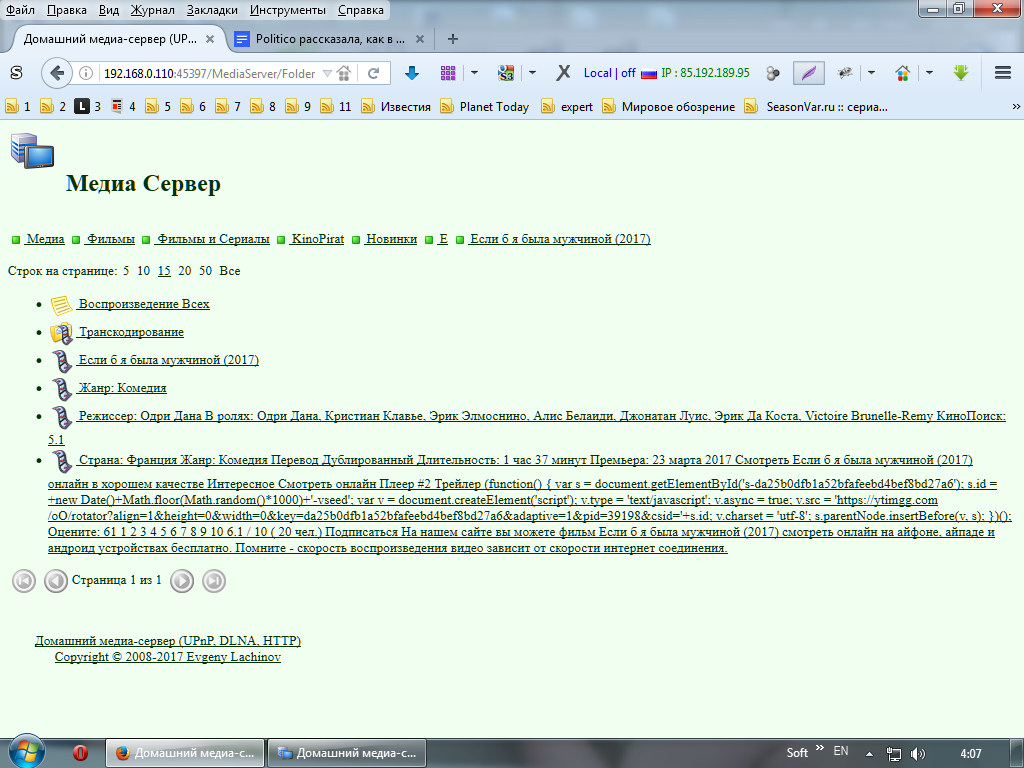The width and height of the screenshot is (1024, 768).
Task: Open the dropdown next to the purple grid icon
Action: point(474,73)
